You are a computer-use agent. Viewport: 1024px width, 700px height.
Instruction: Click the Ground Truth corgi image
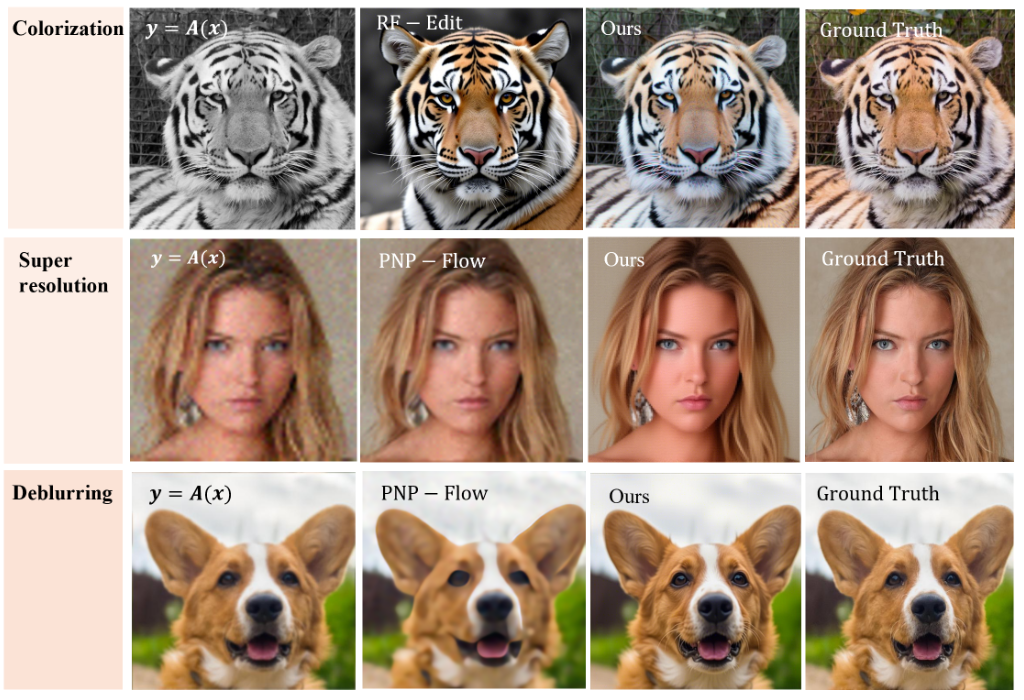tap(910, 581)
